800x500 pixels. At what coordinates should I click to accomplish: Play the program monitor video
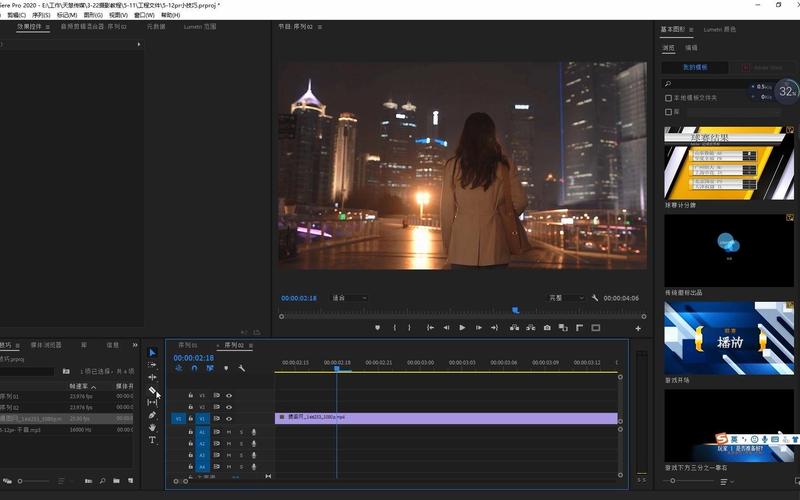tap(462, 328)
